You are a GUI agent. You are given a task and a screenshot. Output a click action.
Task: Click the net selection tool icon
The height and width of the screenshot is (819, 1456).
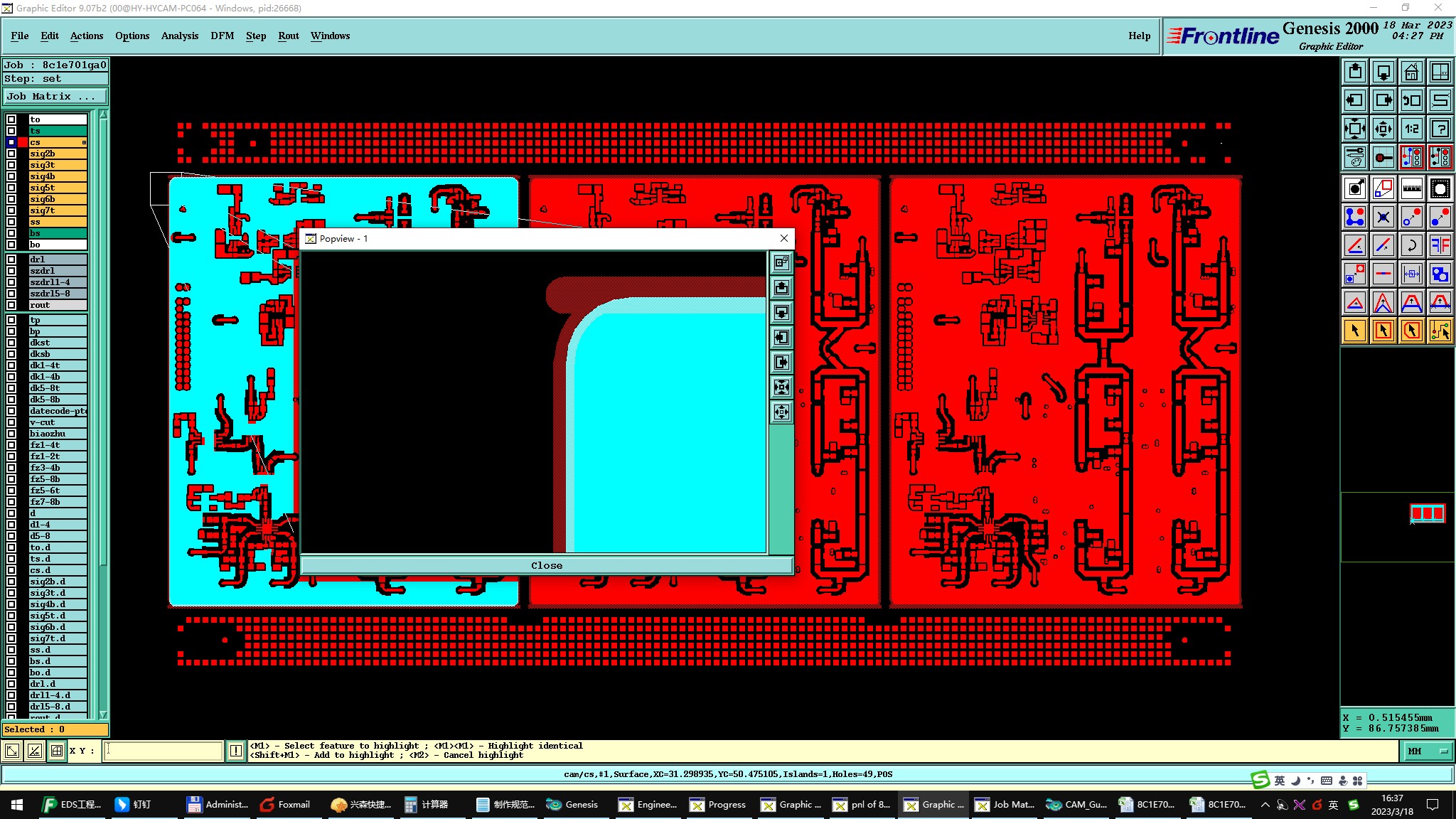[1440, 331]
